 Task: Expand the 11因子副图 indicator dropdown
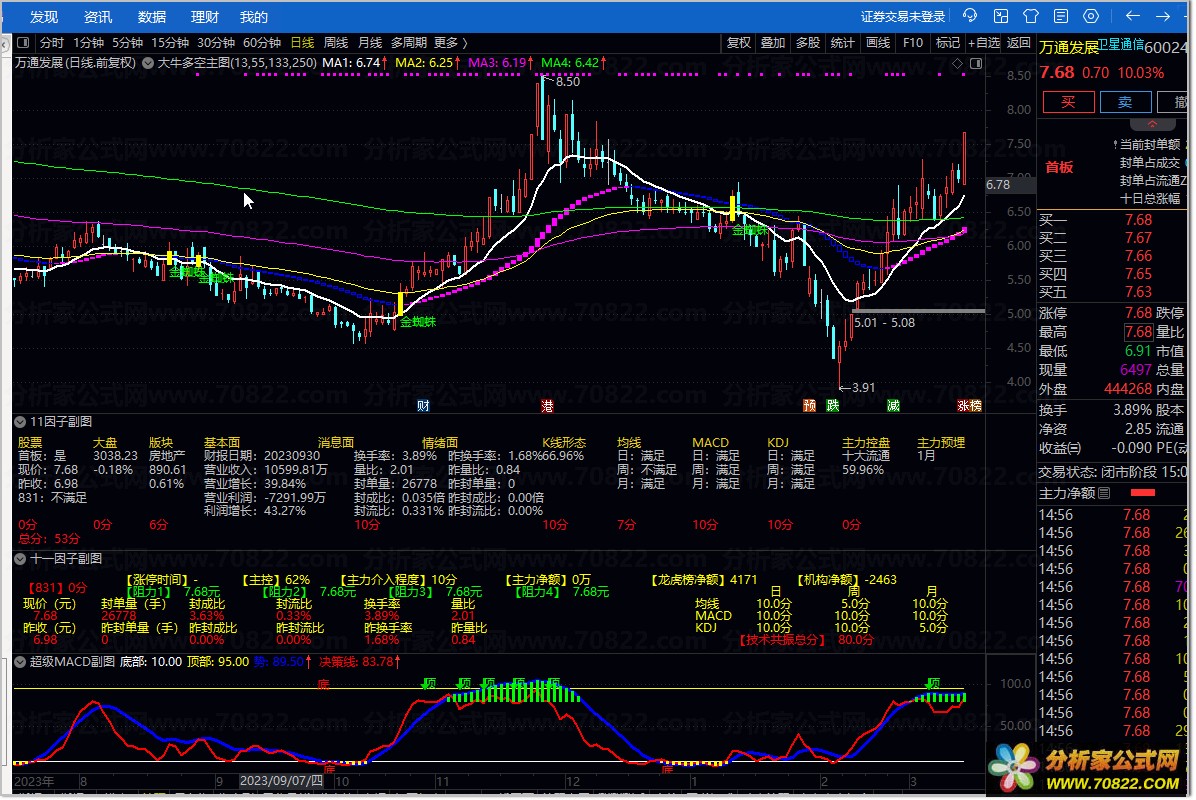pos(20,422)
